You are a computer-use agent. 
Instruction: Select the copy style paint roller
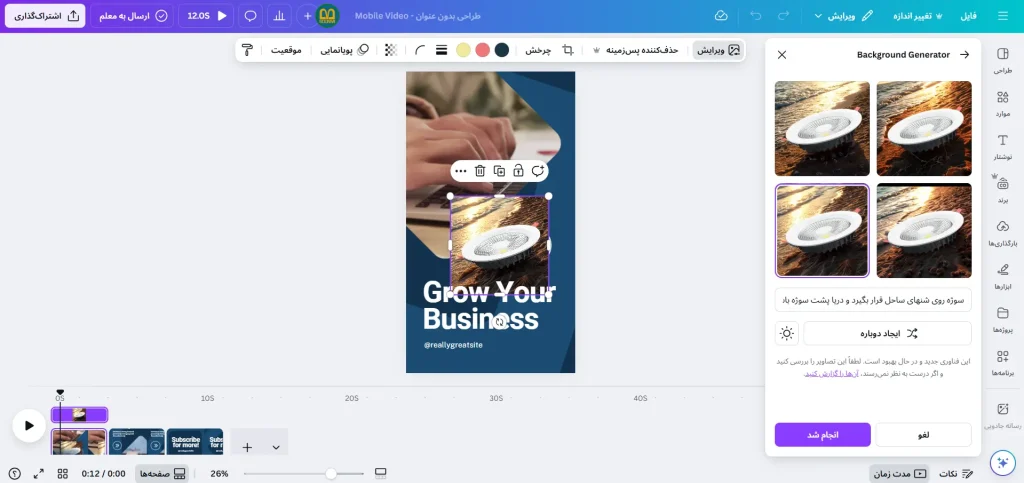coord(248,50)
